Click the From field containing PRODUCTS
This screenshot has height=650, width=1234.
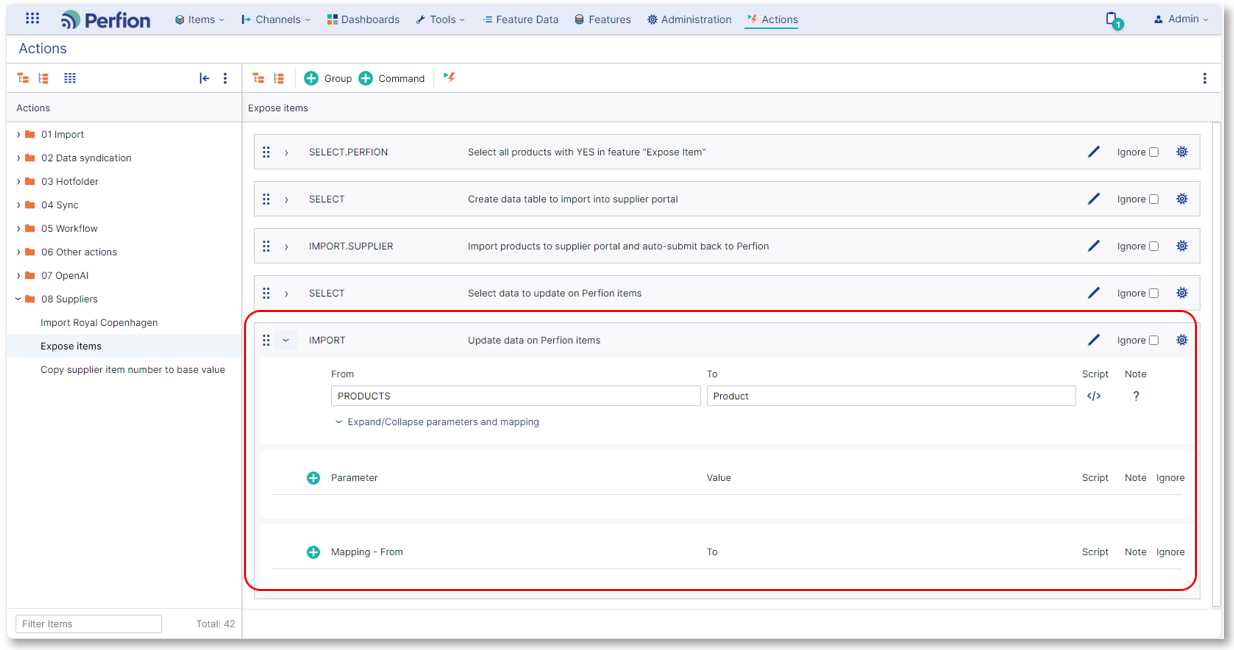(516, 396)
